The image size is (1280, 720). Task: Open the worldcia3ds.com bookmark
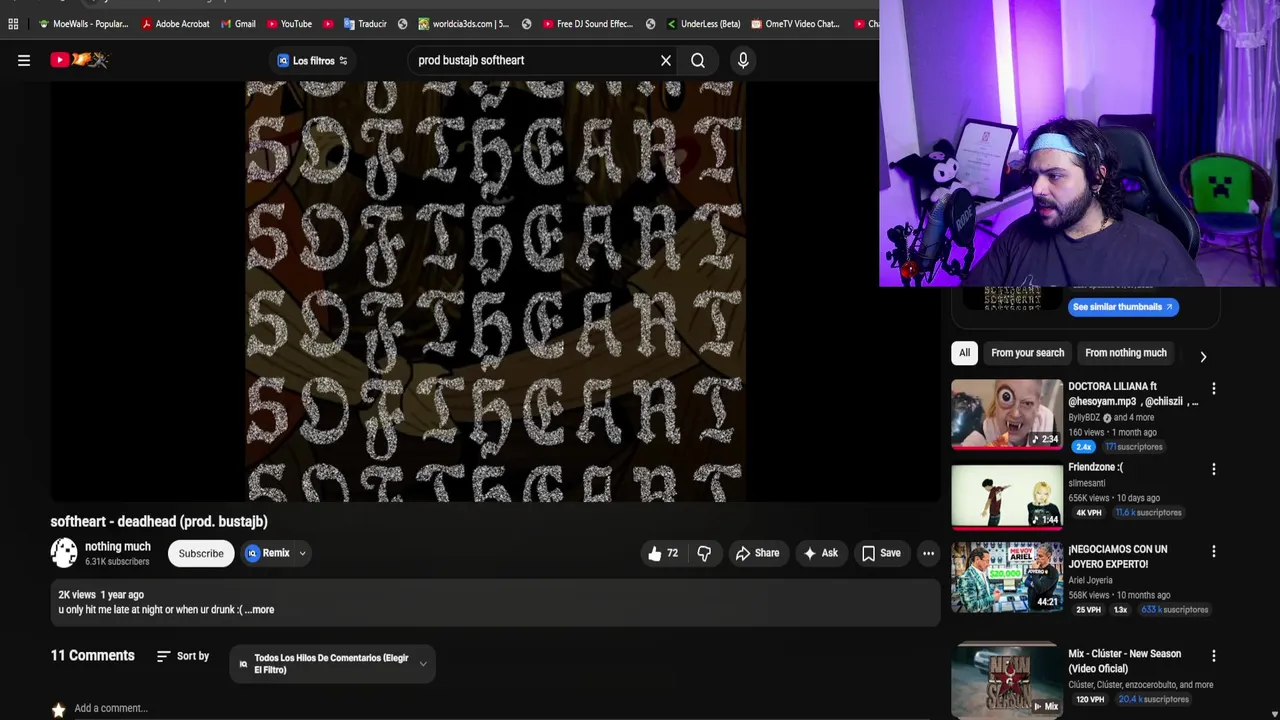coord(463,24)
